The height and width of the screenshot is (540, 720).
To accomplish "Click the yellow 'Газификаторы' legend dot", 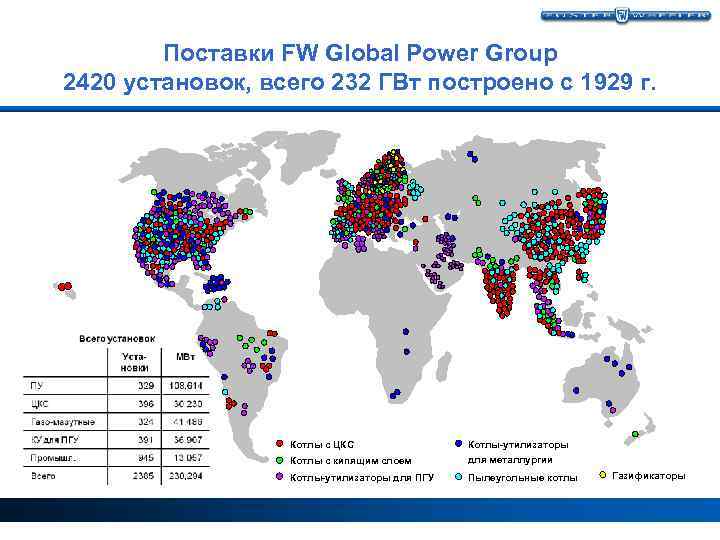I will coord(603,474).
